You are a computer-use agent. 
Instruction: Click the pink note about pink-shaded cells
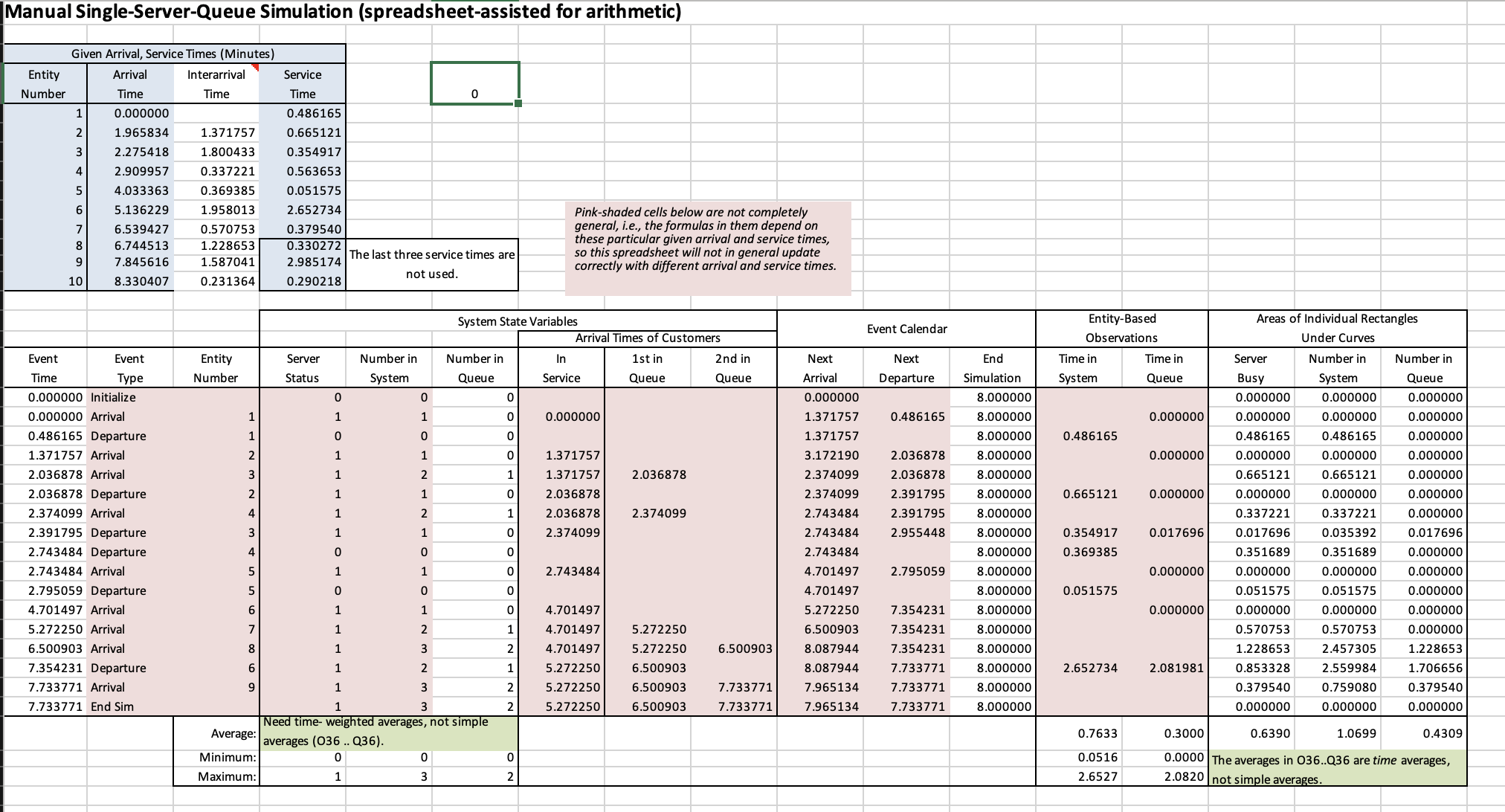705,245
